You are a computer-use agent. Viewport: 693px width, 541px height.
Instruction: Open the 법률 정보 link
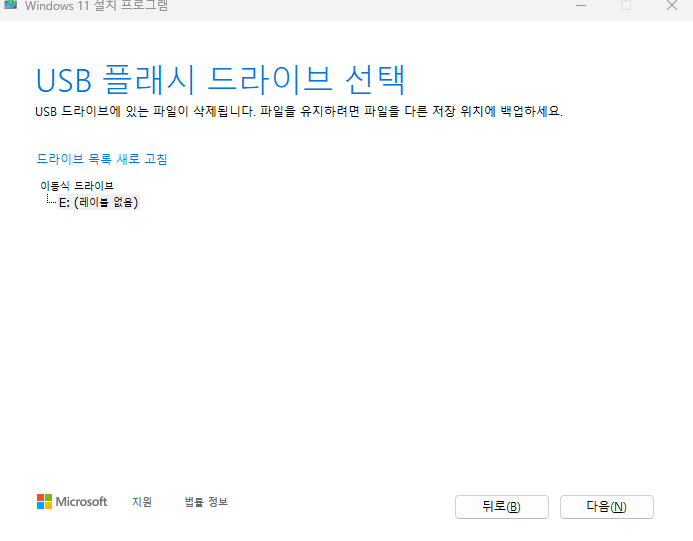pos(206,502)
